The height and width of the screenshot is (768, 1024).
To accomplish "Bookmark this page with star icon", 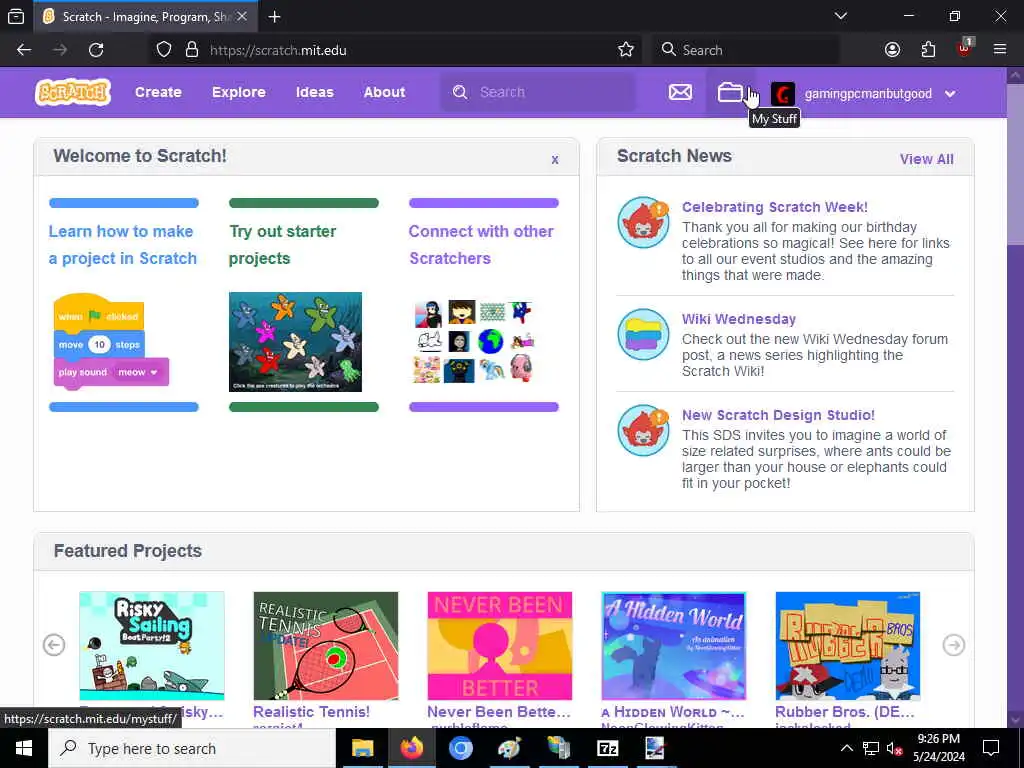I will (x=626, y=50).
